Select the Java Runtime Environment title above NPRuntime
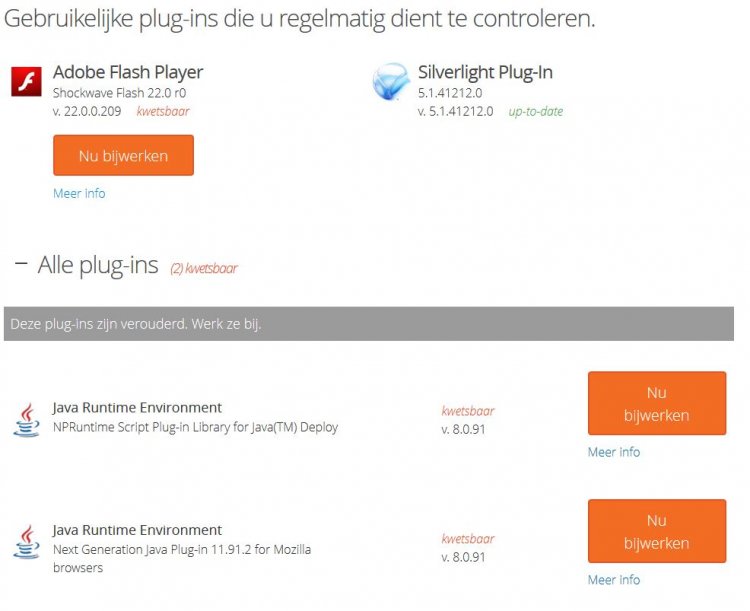Image resolution: width=750 pixels, height=611 pixels. (137, 407)
